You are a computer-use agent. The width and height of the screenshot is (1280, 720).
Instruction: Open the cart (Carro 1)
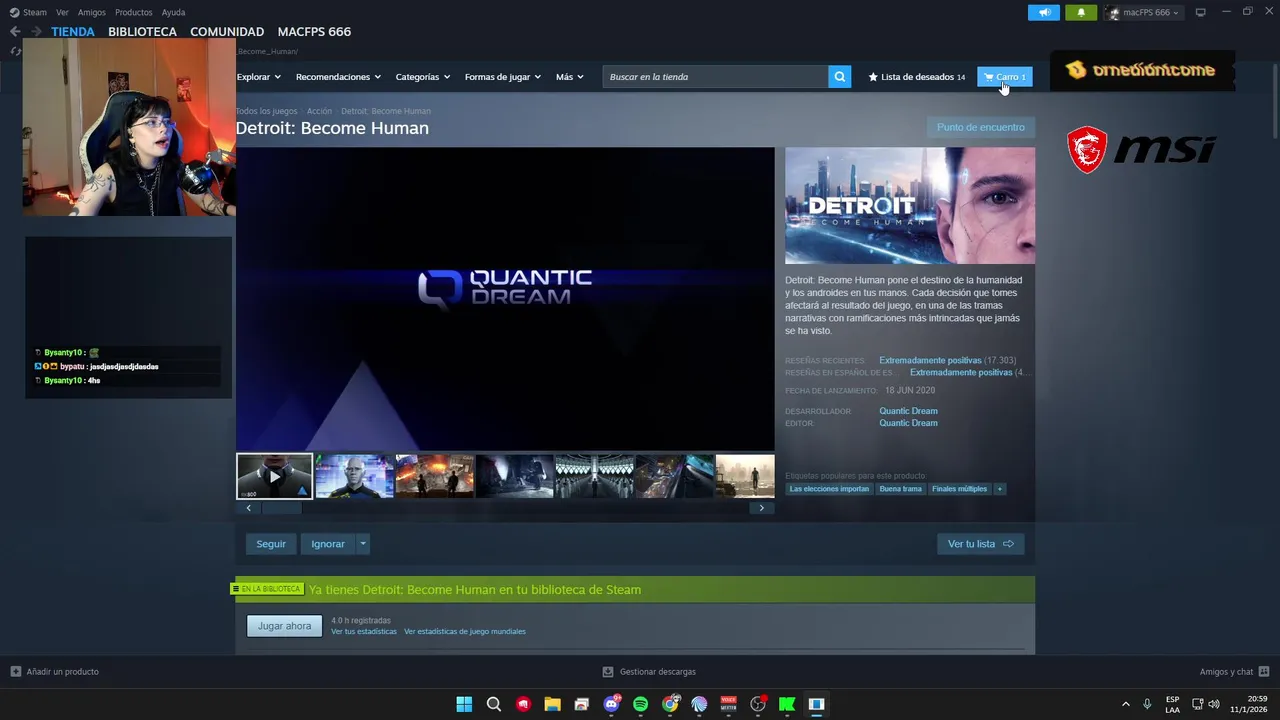point(1005,77)
